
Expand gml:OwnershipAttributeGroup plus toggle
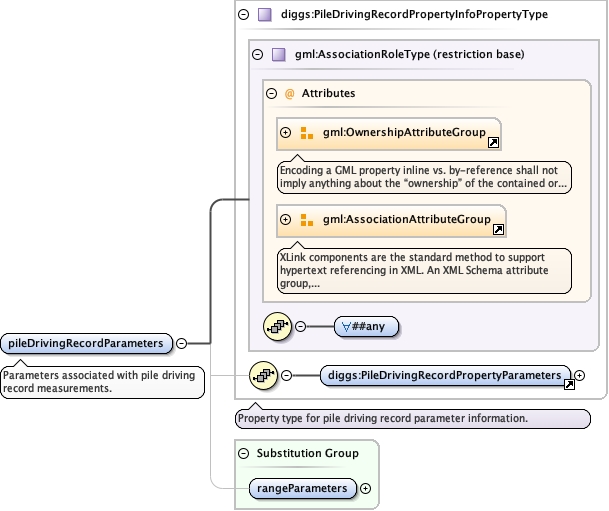pyautogui.click(x=285, y=132)
